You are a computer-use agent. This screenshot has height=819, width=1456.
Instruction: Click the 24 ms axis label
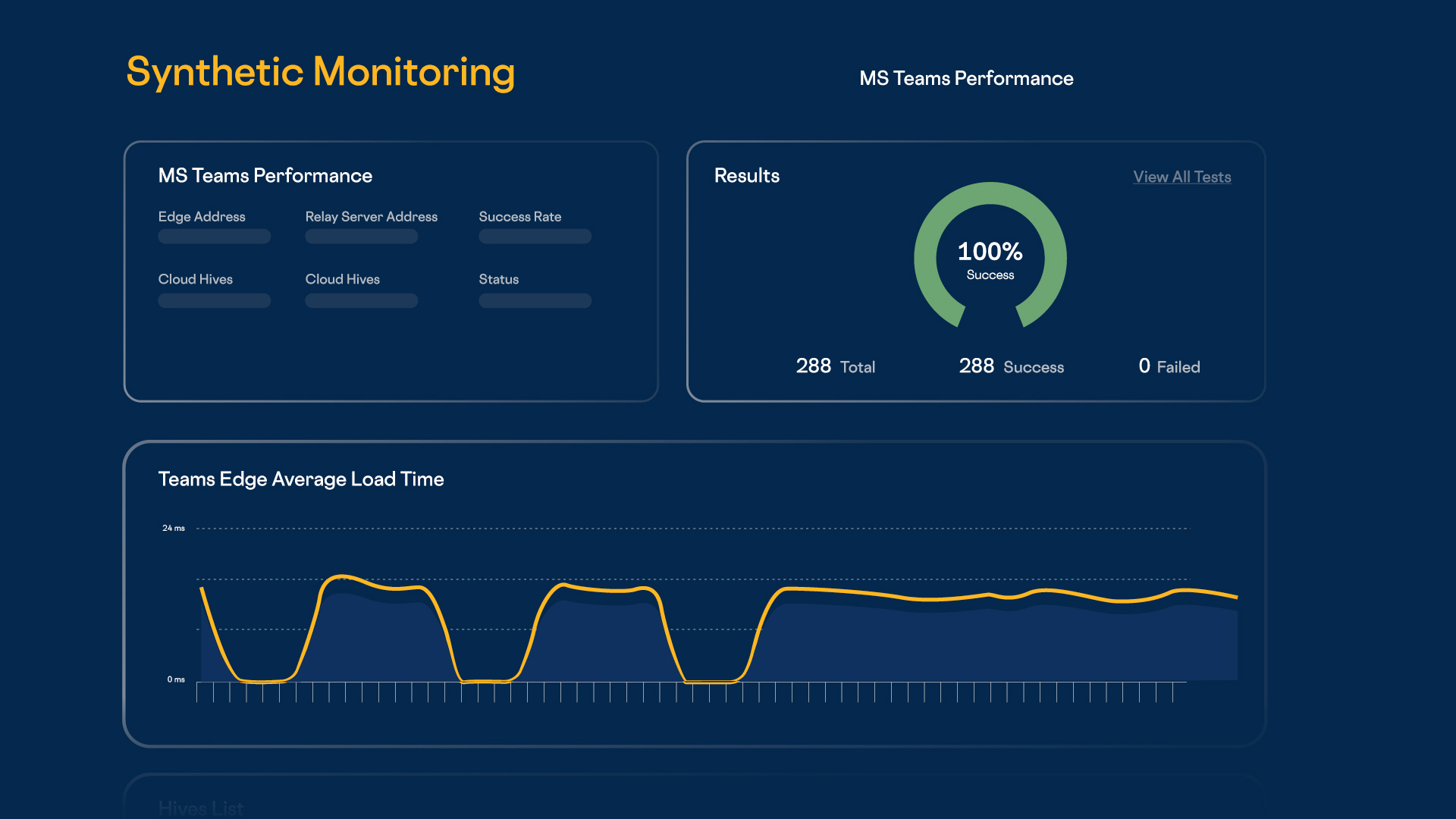174,528
